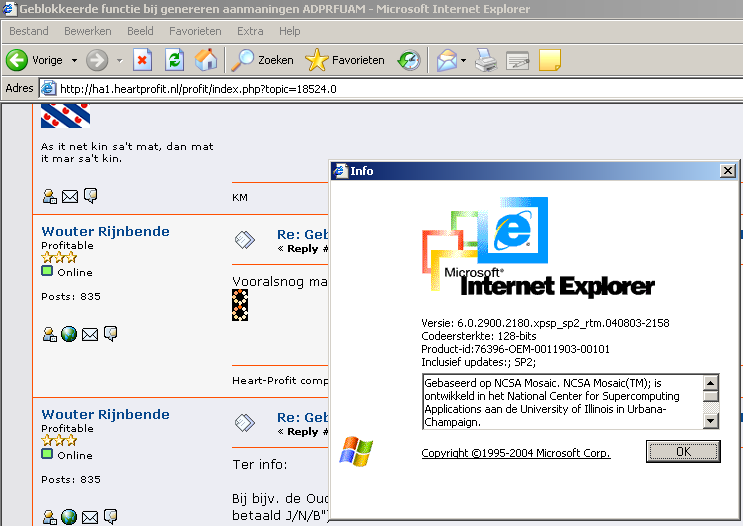Open website globe icon of second Wouter post
Screen dimensions: 743x526
coord(69,517)
